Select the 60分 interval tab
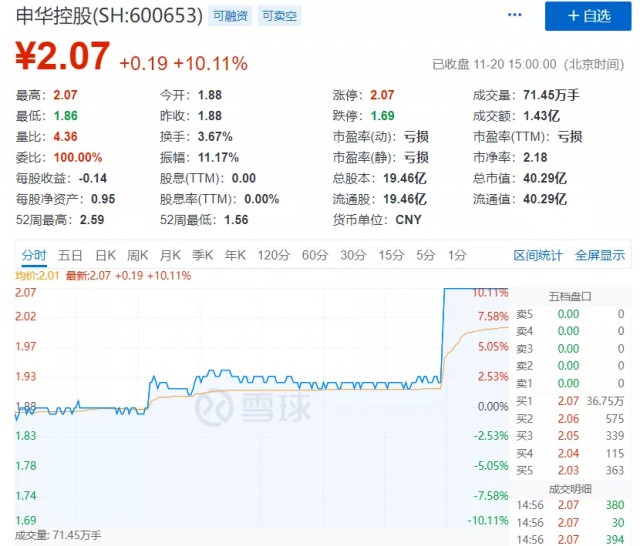Image resolution: width=640 pixels, height=546 pixels. [315, 255]
